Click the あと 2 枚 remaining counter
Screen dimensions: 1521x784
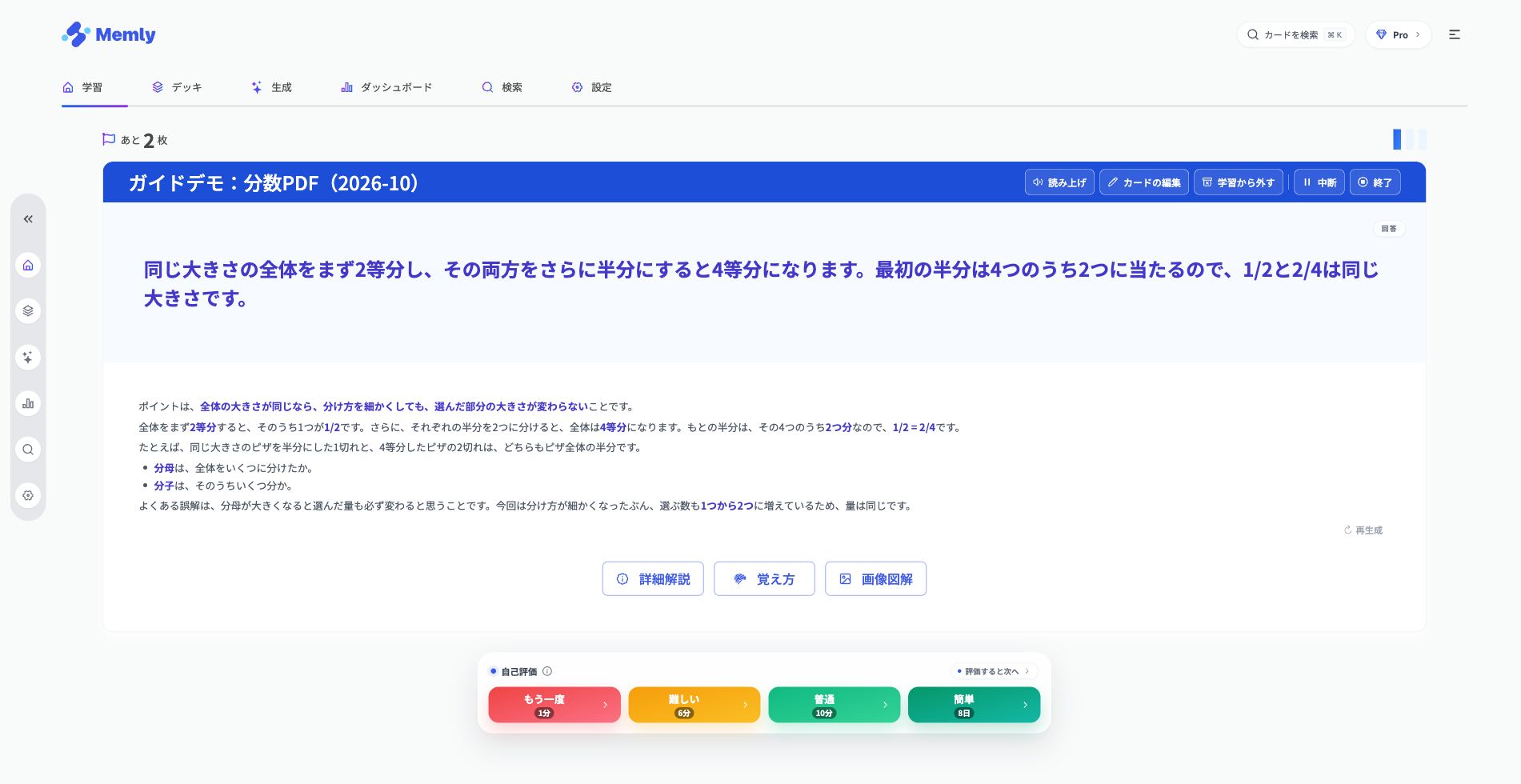point(144,140)
